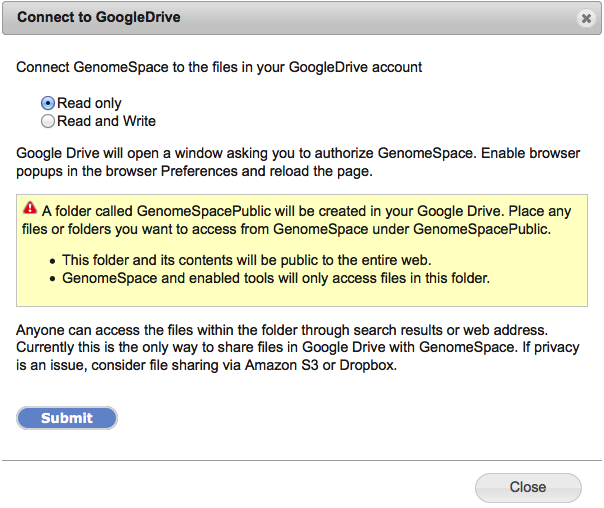Click the 'Connect to GoogleDrive' dialog title
604x508 pixels.
tap(99, 18)
